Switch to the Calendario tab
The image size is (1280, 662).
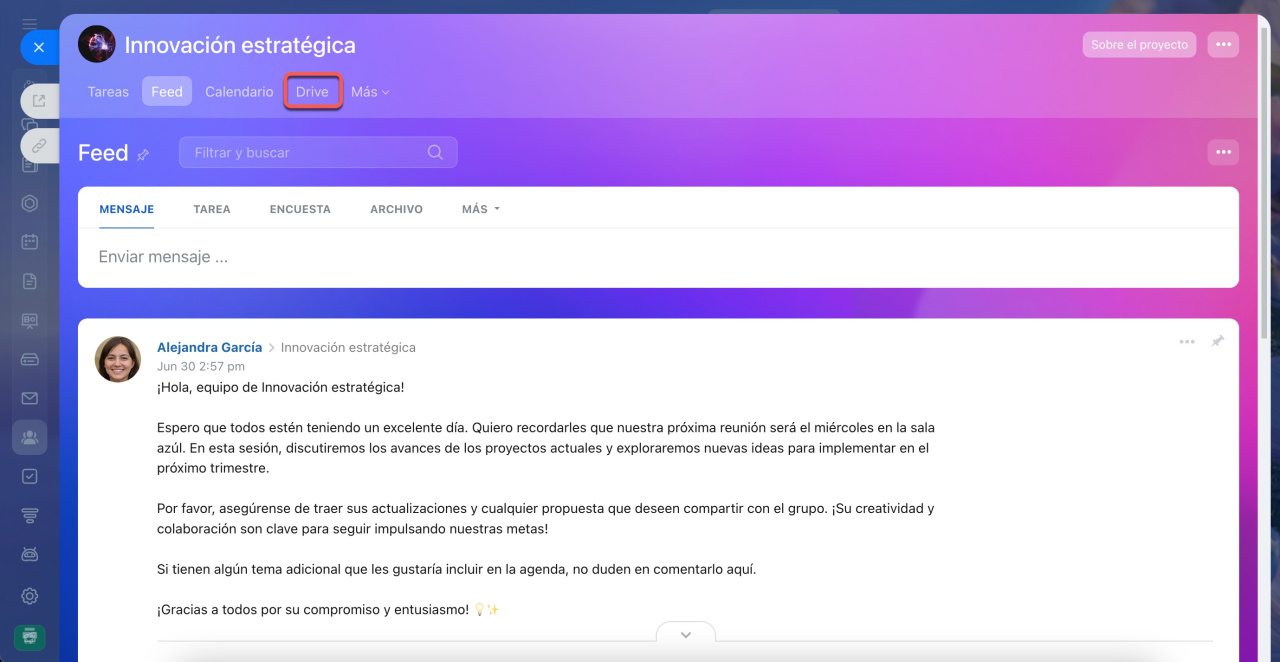[239, 91]
